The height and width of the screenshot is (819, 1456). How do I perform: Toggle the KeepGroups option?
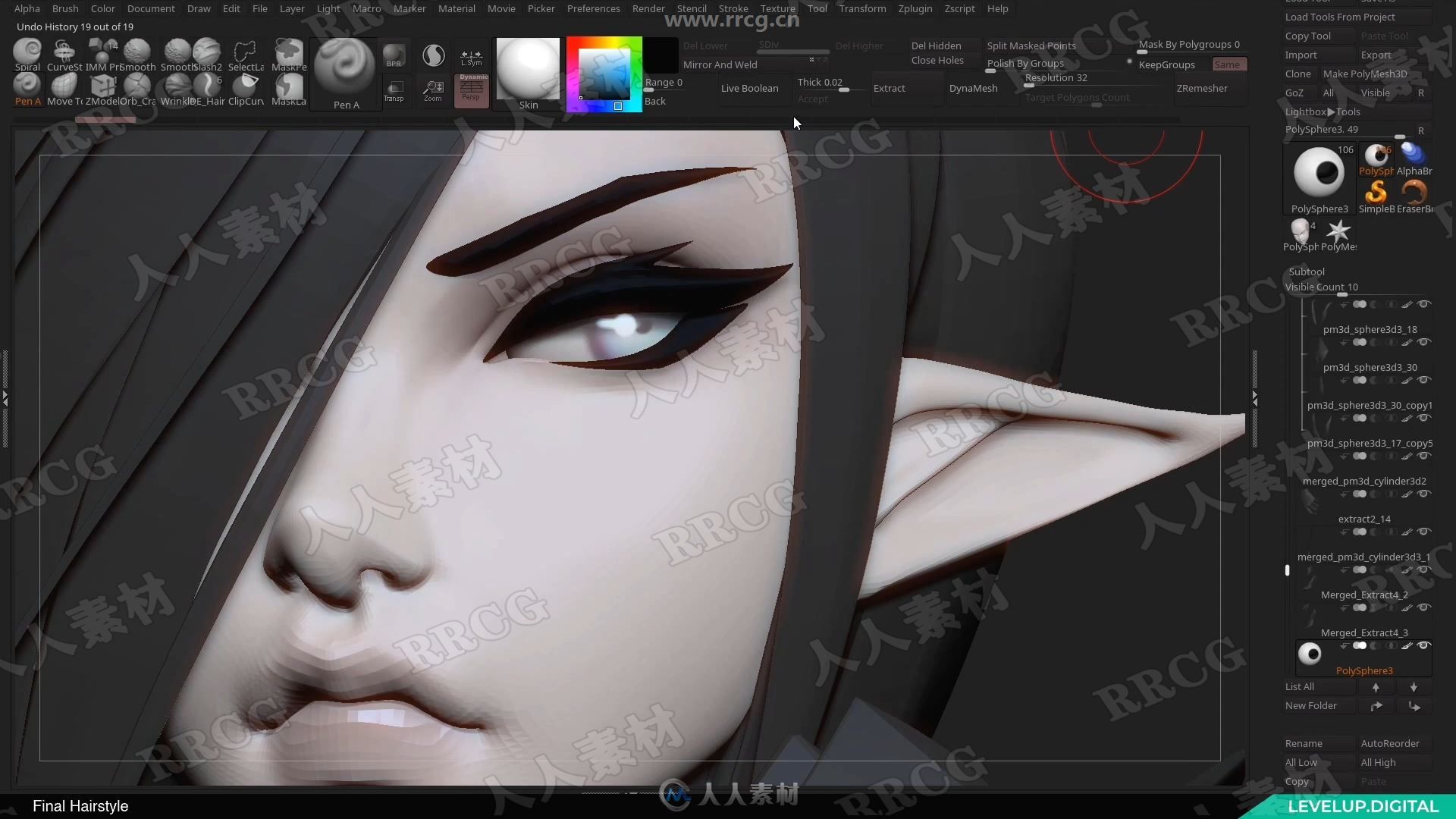1166,65
